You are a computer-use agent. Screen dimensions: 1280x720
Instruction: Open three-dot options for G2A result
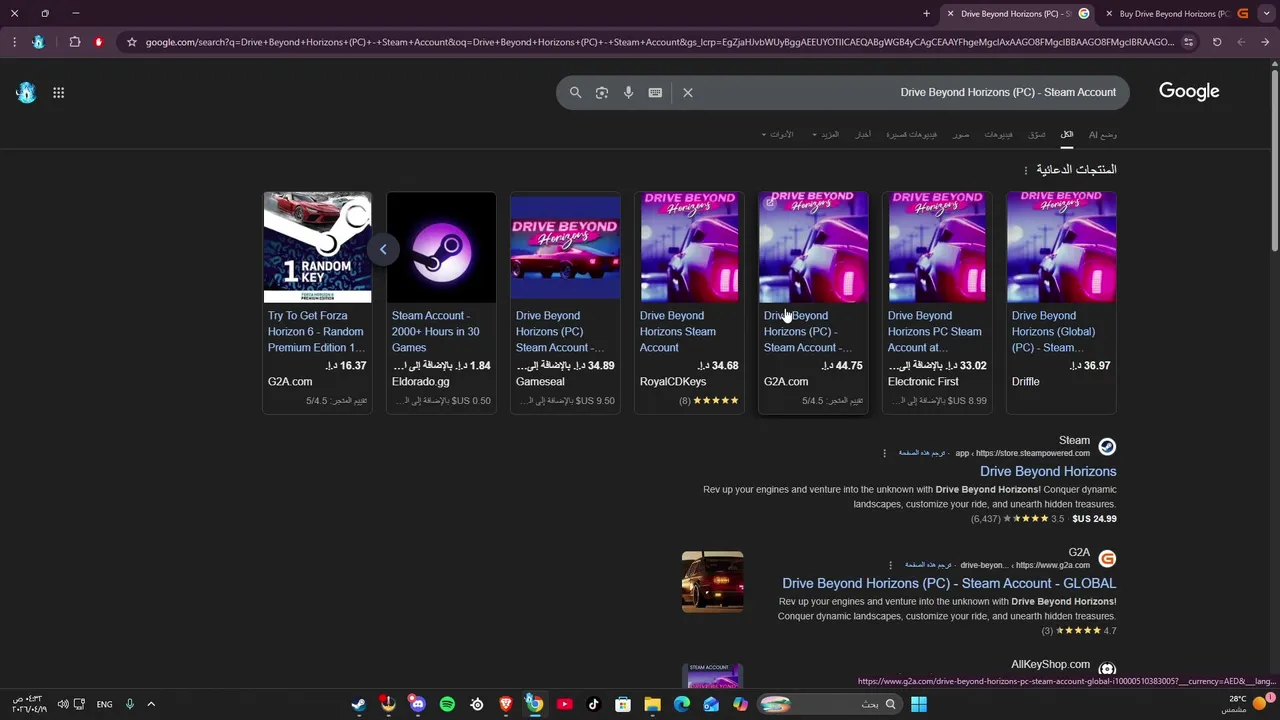tap(890, 565)
